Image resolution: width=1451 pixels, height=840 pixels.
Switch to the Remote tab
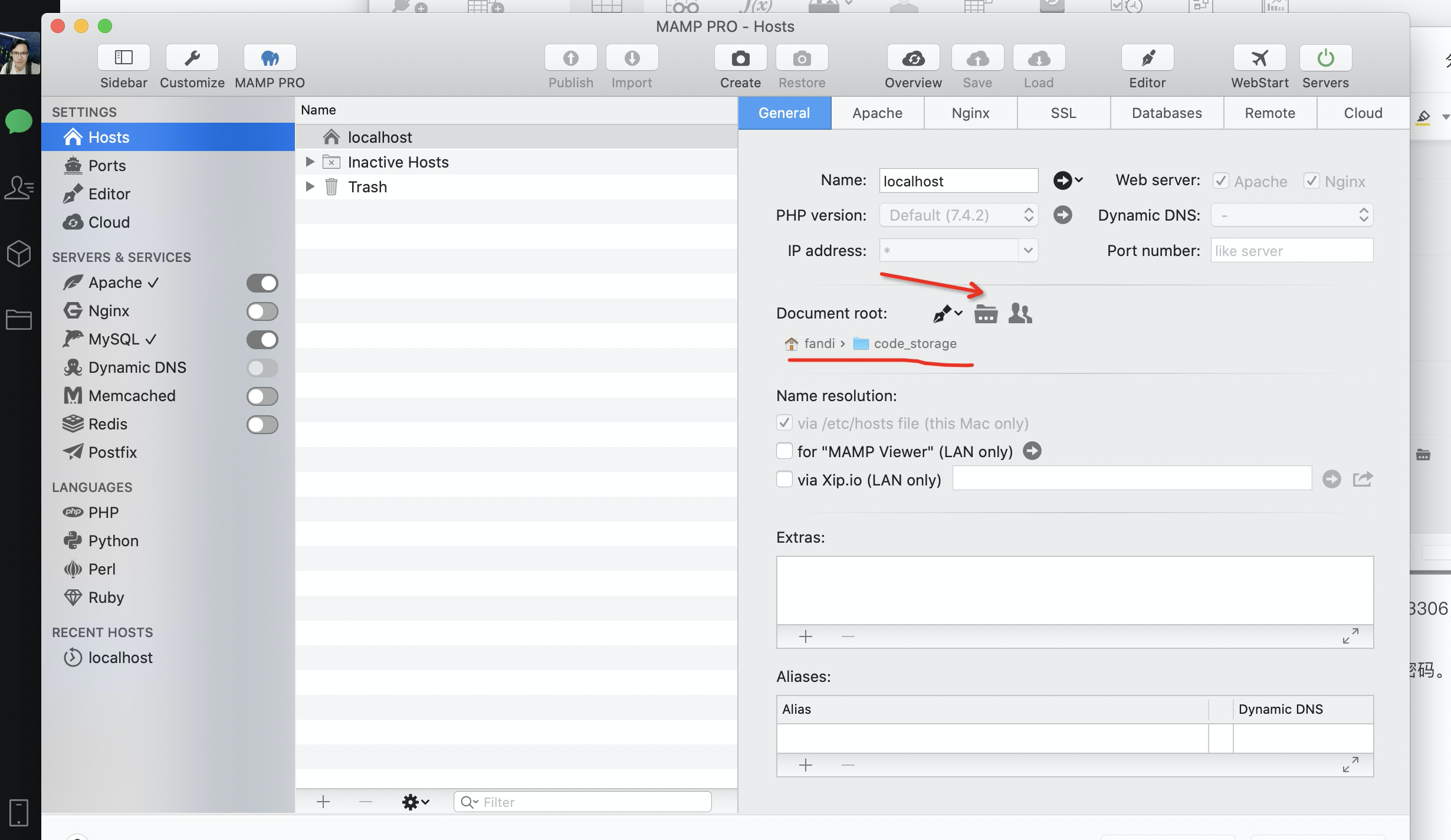coord(1271,113)
